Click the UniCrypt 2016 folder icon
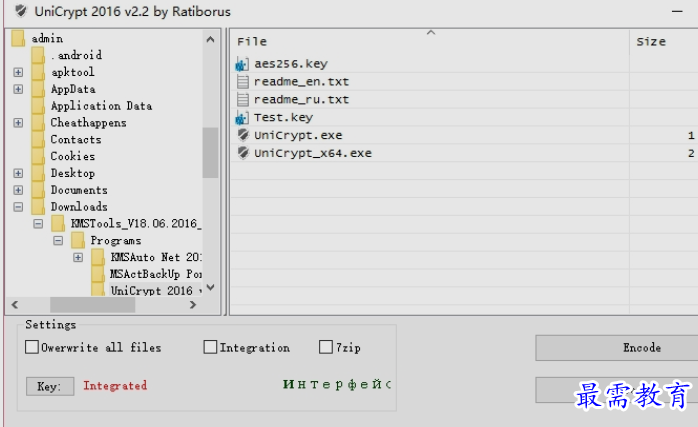Image resolution: width=698 pixels, height=427 pixels. pos(98,290)
